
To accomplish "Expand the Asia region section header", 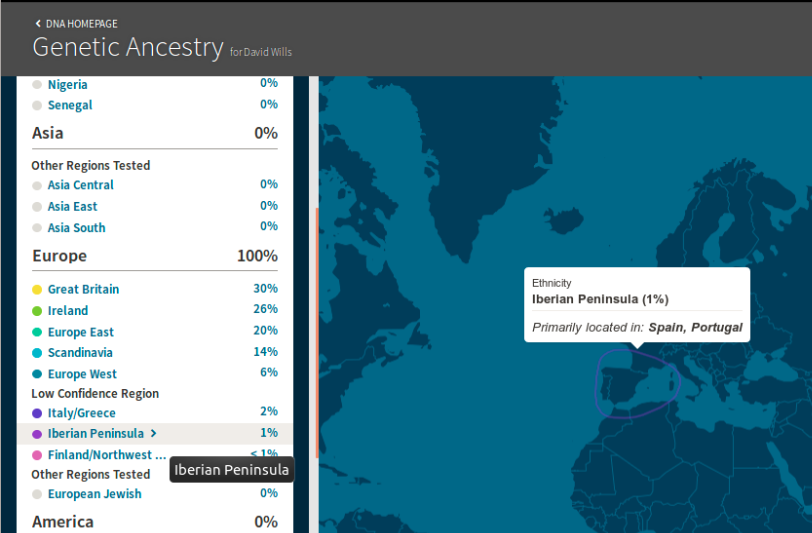I will (154, 133).
